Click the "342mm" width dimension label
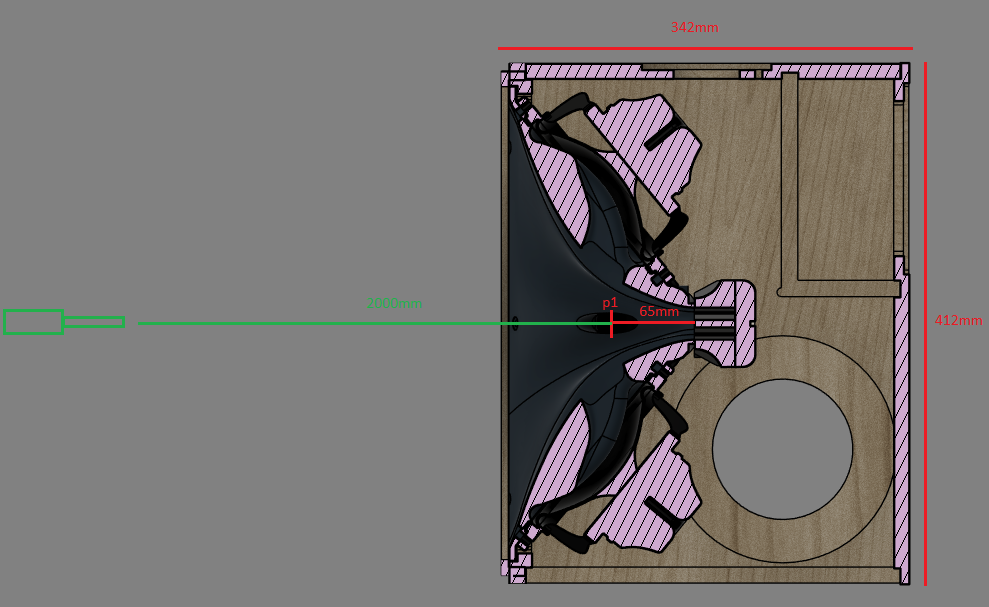989x607 pixels. pyautogui.click(x=694, y=27)
